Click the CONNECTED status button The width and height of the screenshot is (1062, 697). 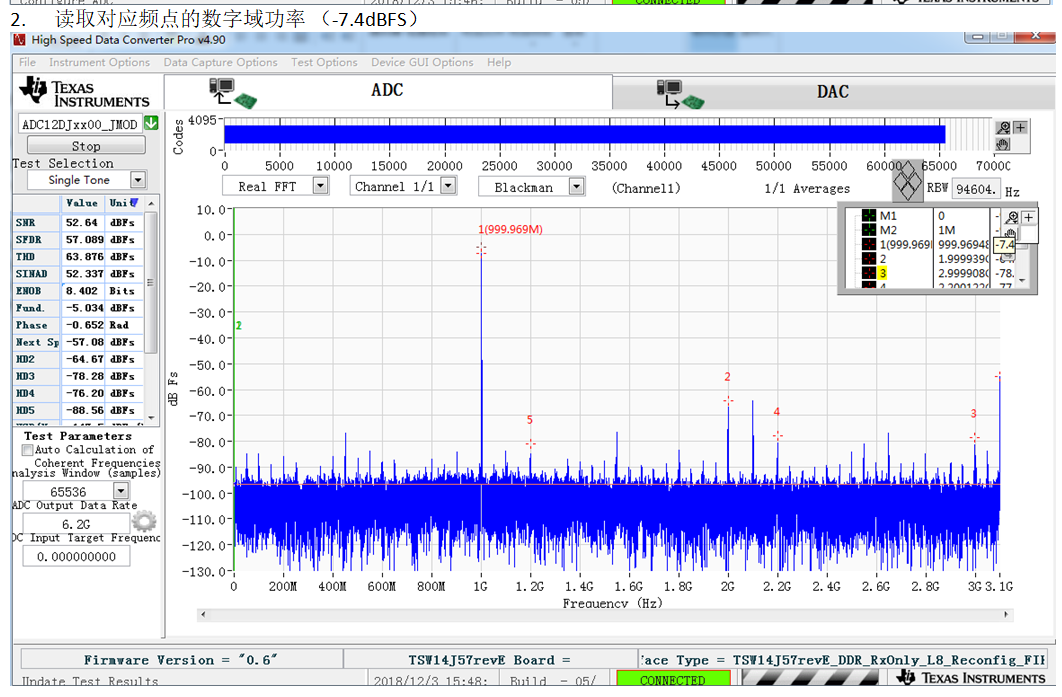click(x=673, y=679)
